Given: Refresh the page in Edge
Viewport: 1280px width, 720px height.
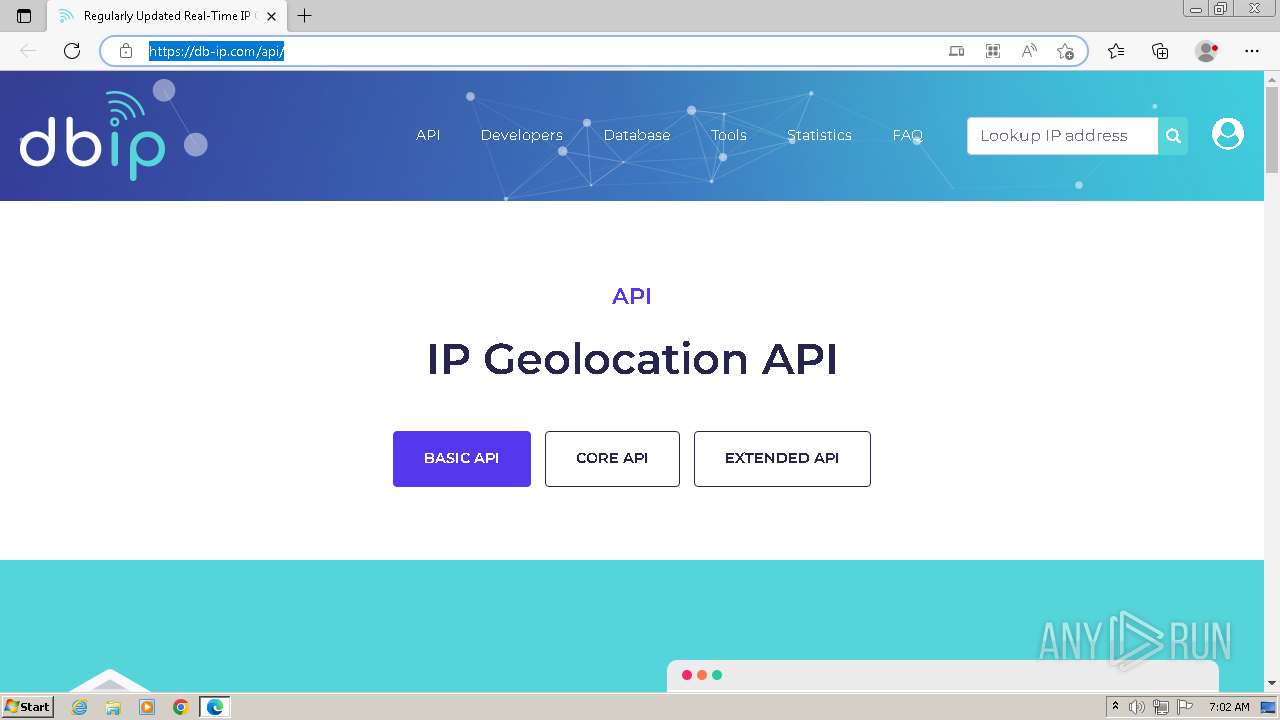Looking at the screenshot, I should coord(72,51).
